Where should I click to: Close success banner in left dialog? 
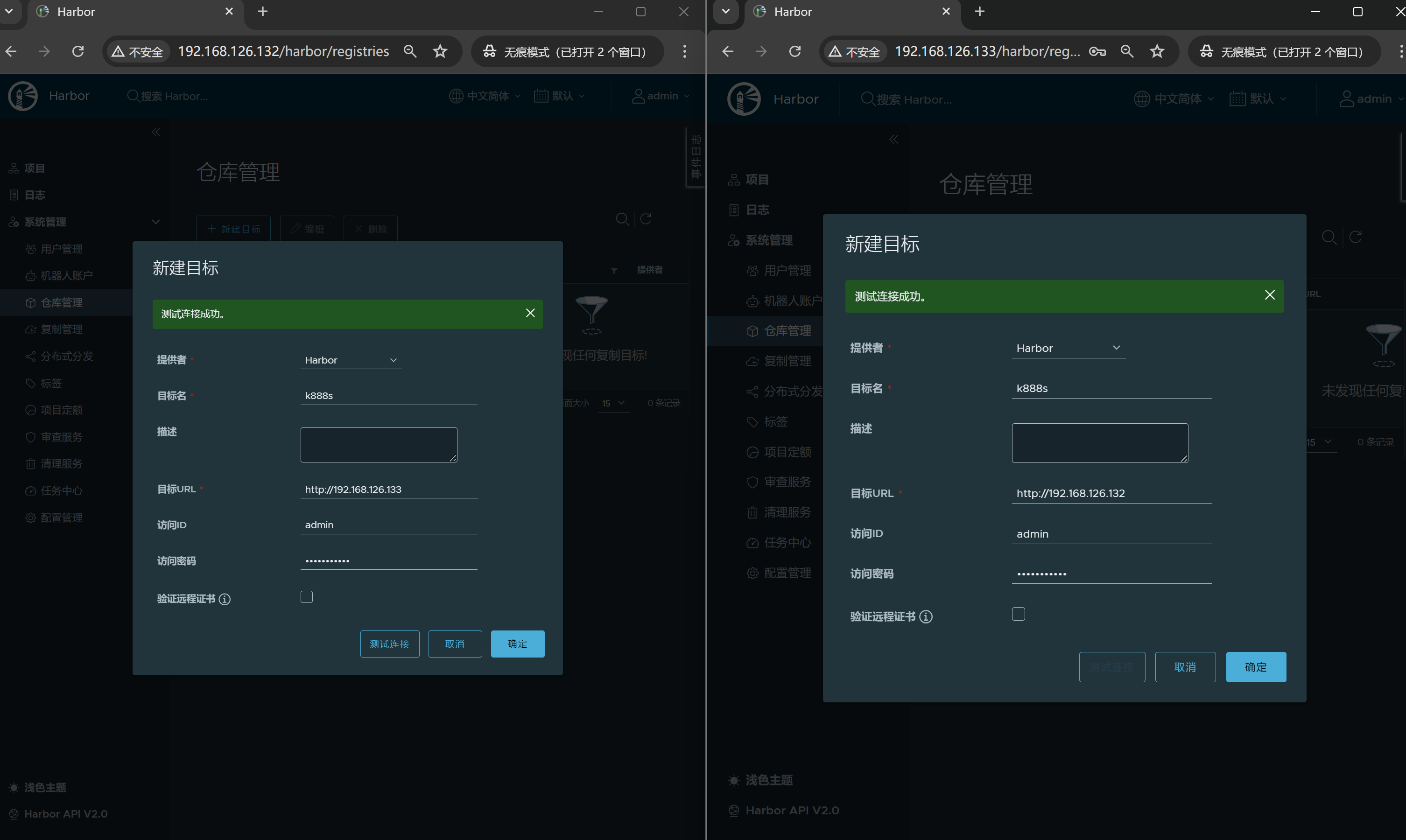pos(530,313)
